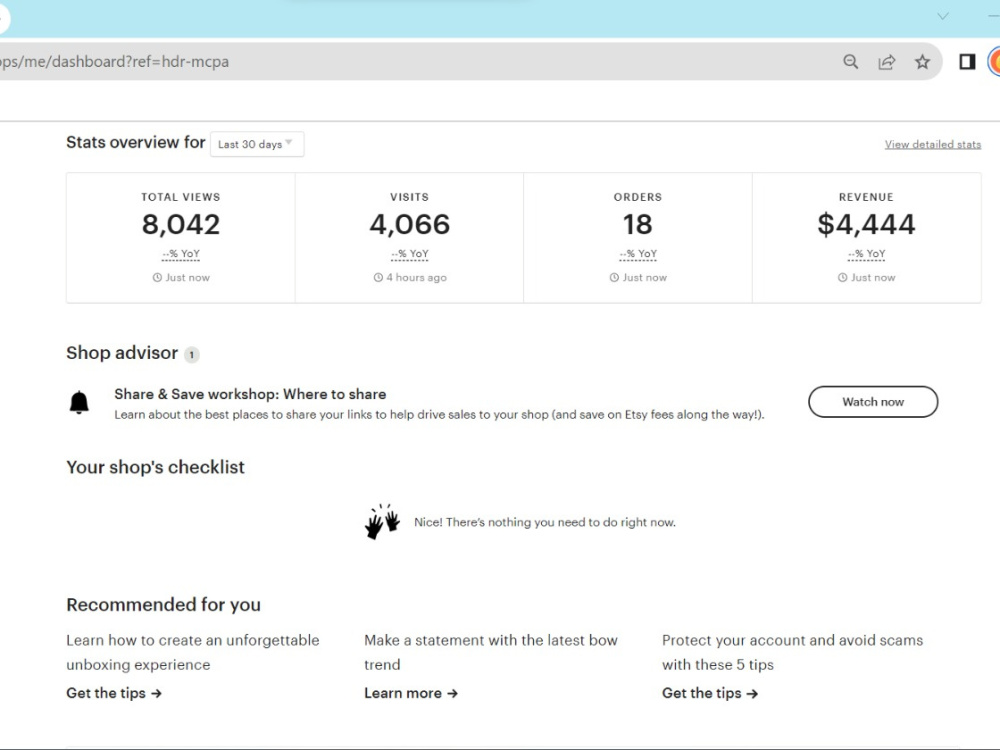Click Get the tips for avoiding scams
The image size is (1000, 750).
[x=710, y=693]
